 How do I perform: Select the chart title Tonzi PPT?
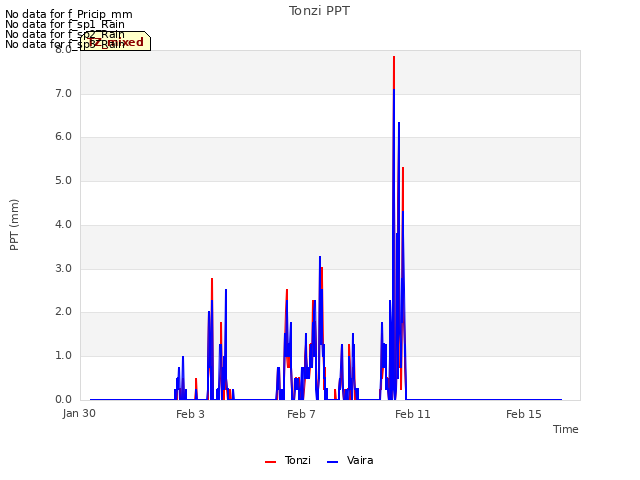coord(319,11)
